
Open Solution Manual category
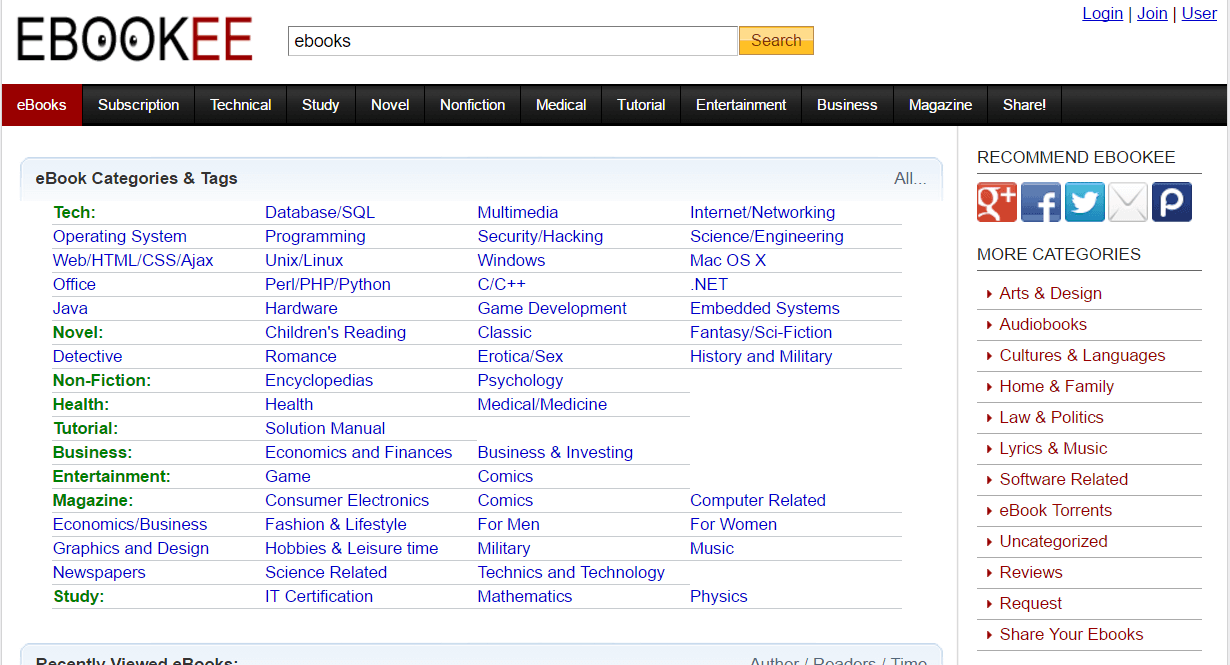[325, 428]
